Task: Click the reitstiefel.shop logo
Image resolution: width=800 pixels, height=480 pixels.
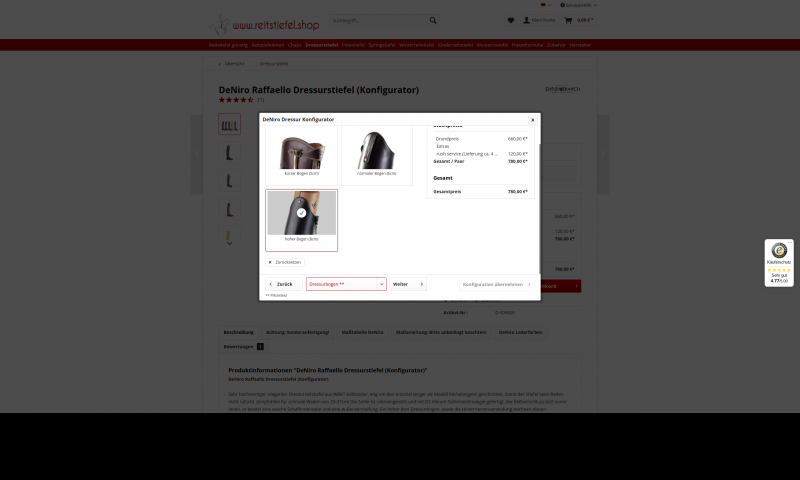Action: (x=264, y=24)
